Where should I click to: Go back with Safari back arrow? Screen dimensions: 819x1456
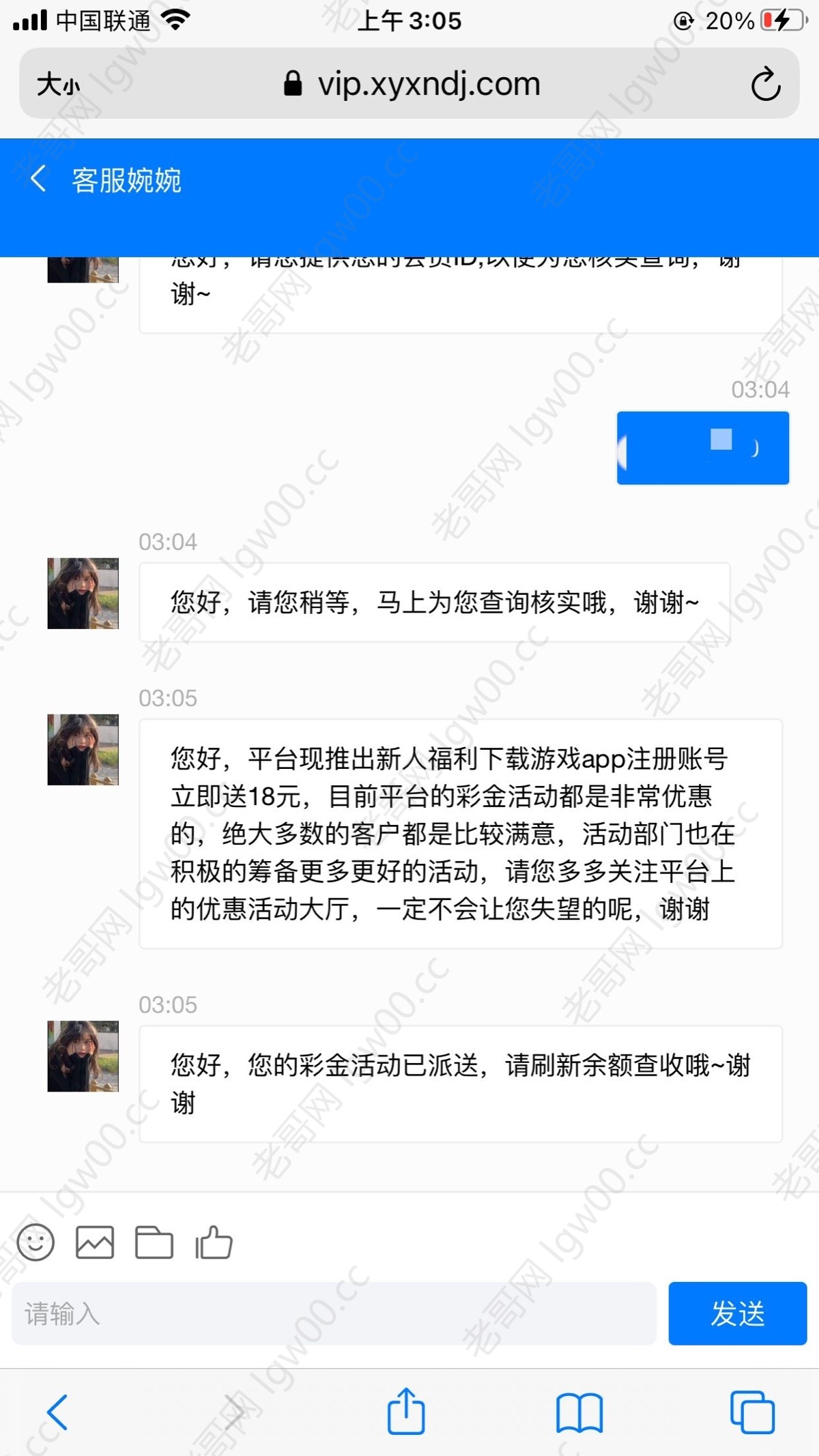57,1412
